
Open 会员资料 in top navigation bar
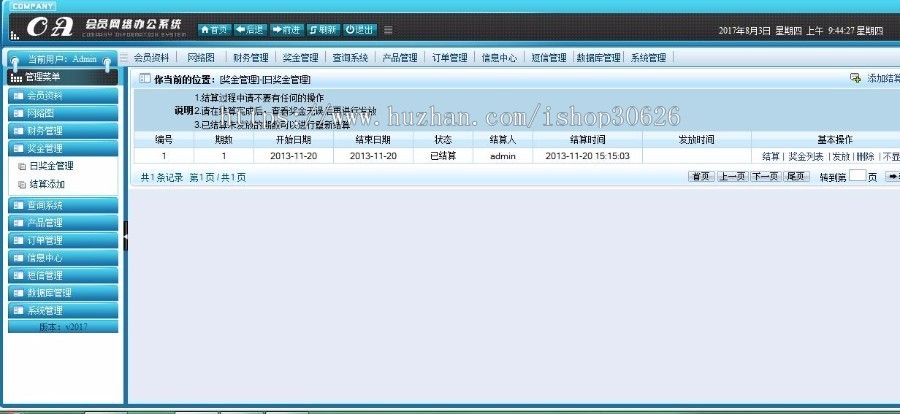pyautogui.click(x=152, y=57)
